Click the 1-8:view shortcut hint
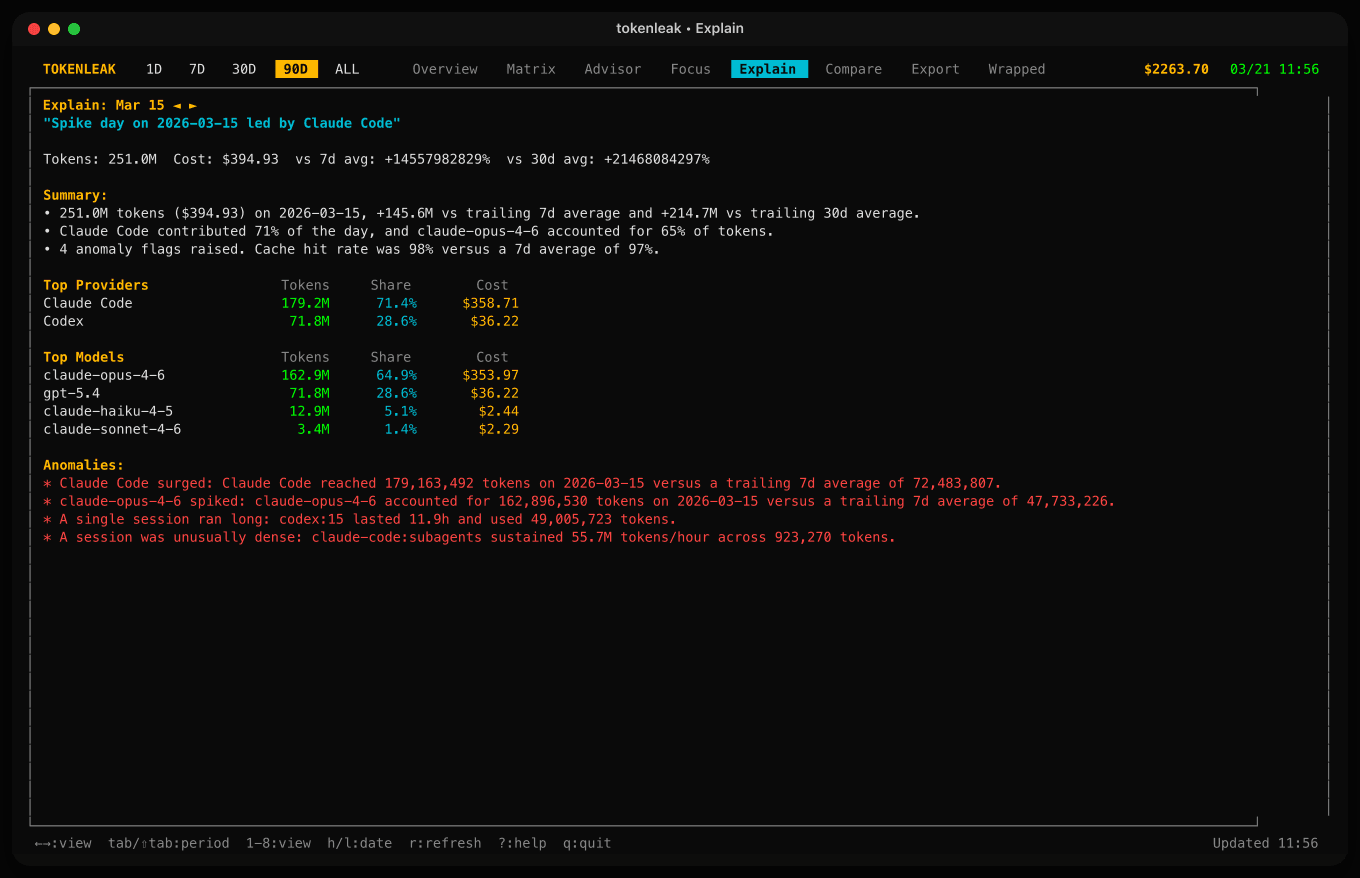 click(278, 843)
